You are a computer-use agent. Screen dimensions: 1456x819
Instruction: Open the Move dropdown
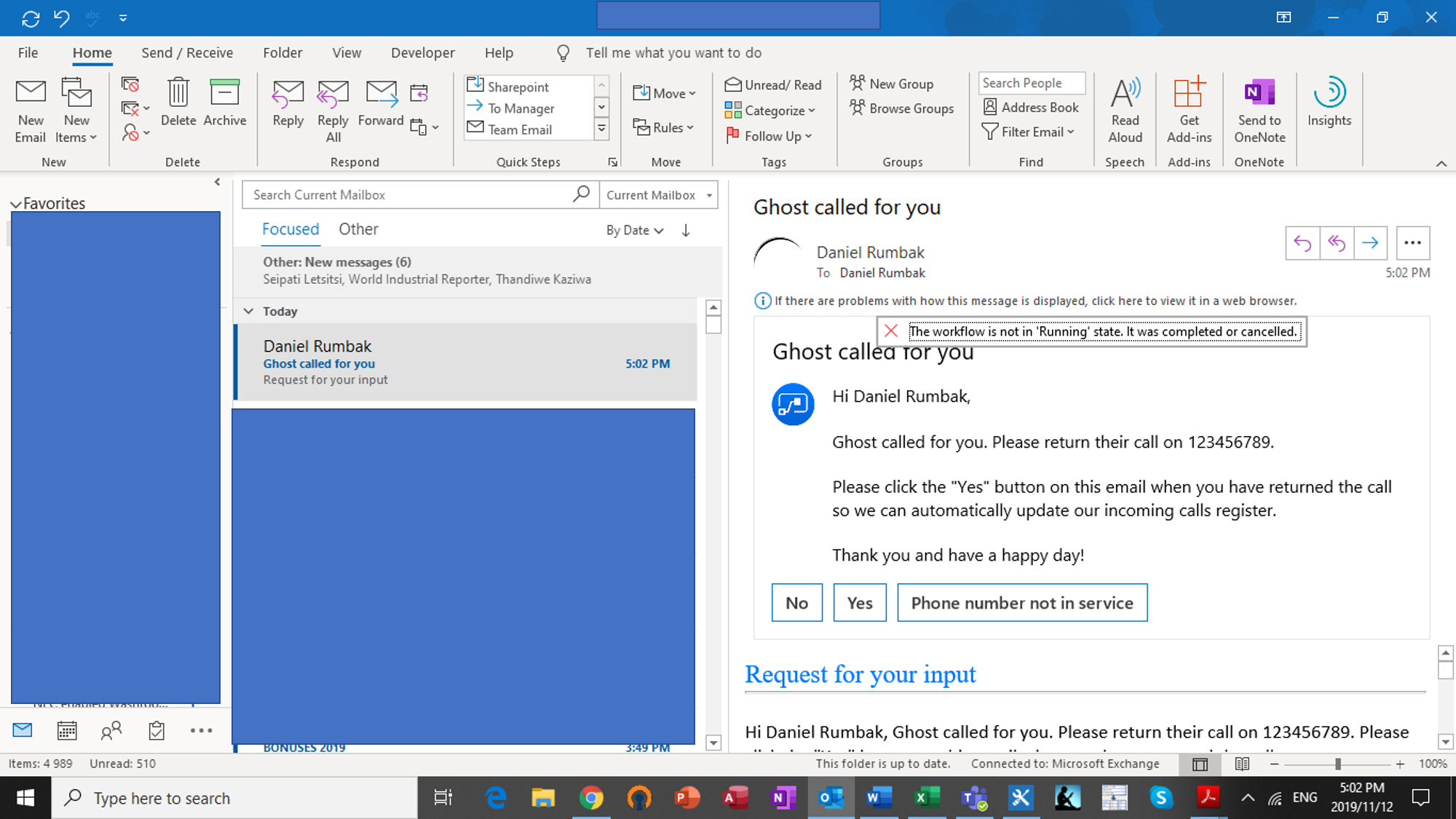point(664,93)
